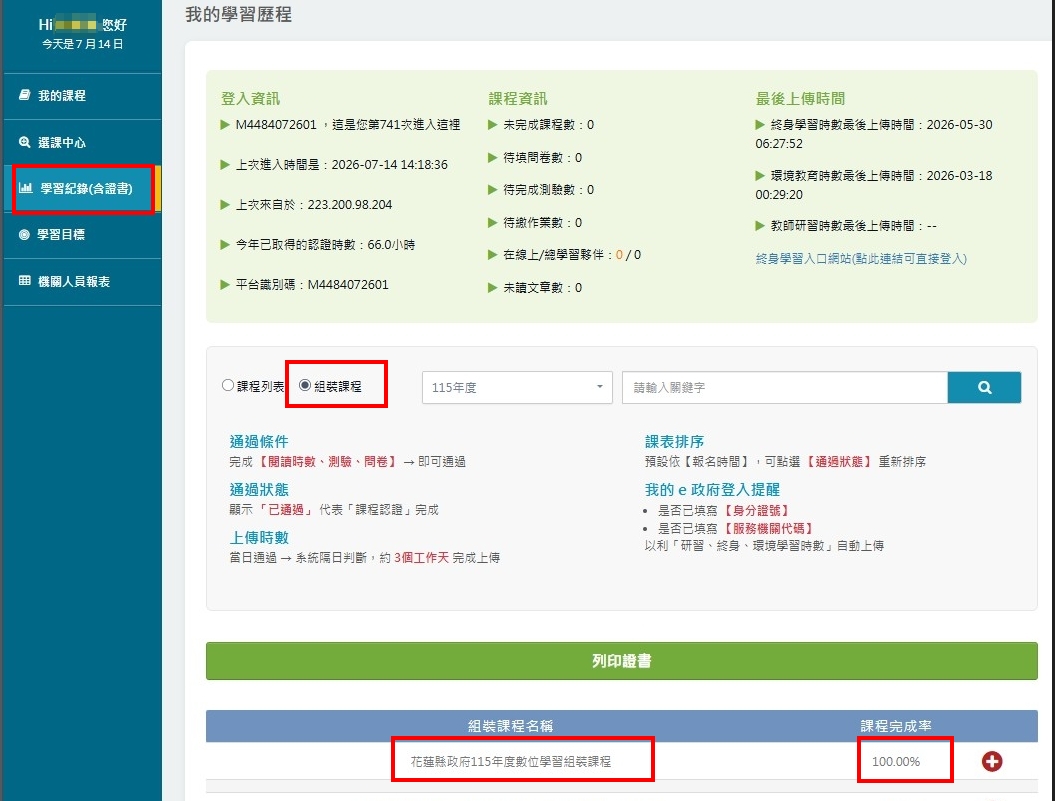This screenshot has height=801, width=1055.
Task: Click the 課程完成率 column header
Action: [896, 726]
